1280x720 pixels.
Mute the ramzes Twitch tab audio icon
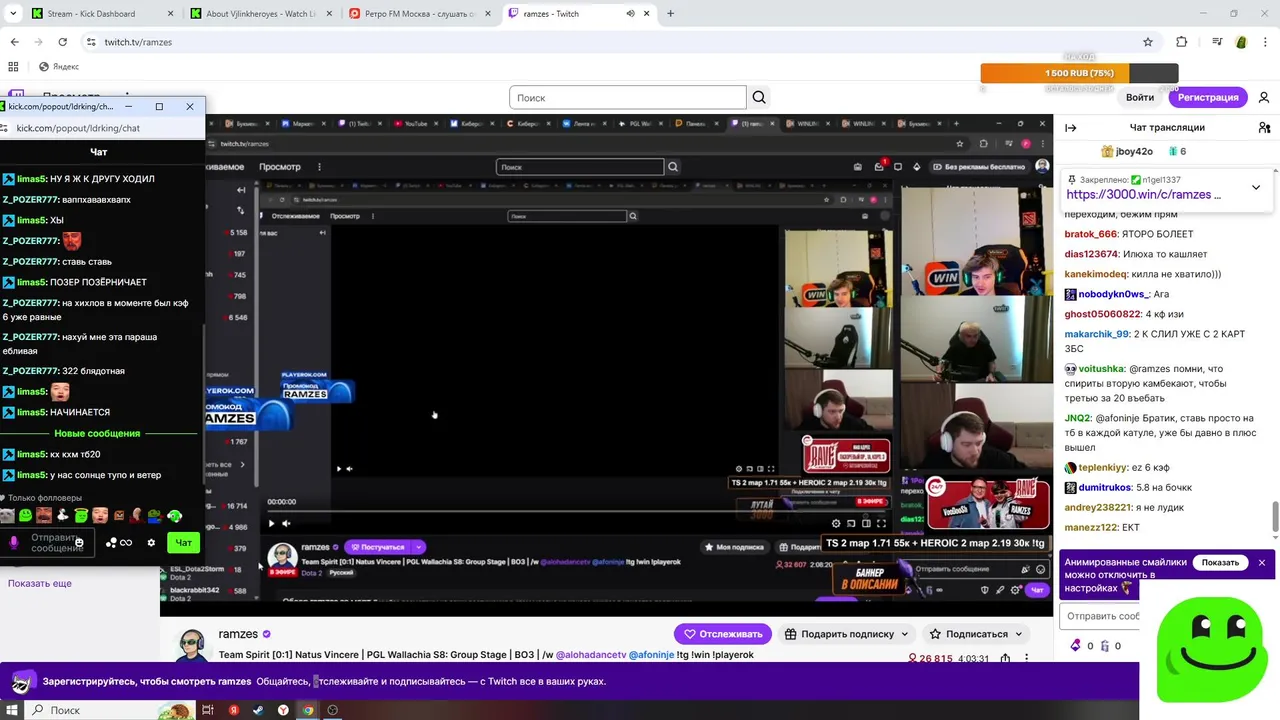click(x=630, y=14)
